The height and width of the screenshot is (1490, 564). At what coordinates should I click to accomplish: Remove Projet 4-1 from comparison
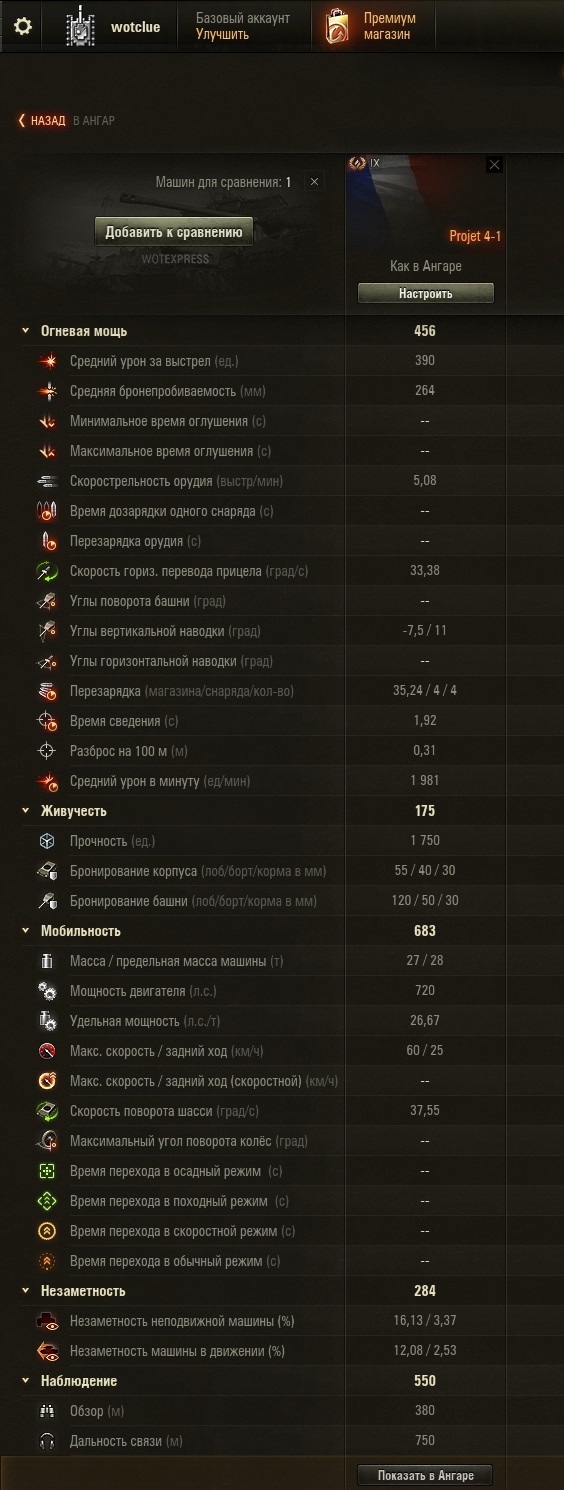pyautogui.click(x=494, y=165)
